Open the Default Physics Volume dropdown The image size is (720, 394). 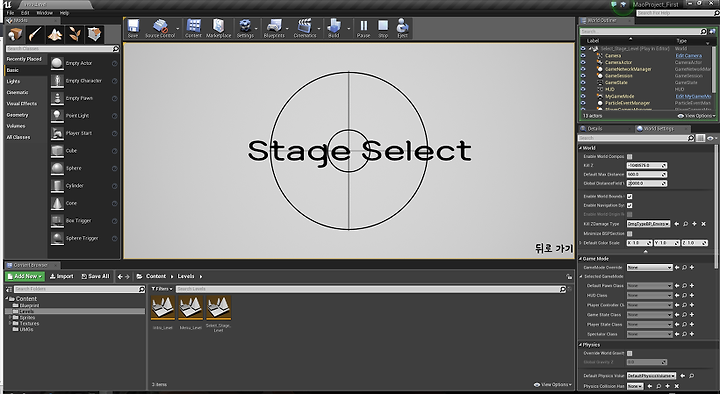tap(651, 376)
